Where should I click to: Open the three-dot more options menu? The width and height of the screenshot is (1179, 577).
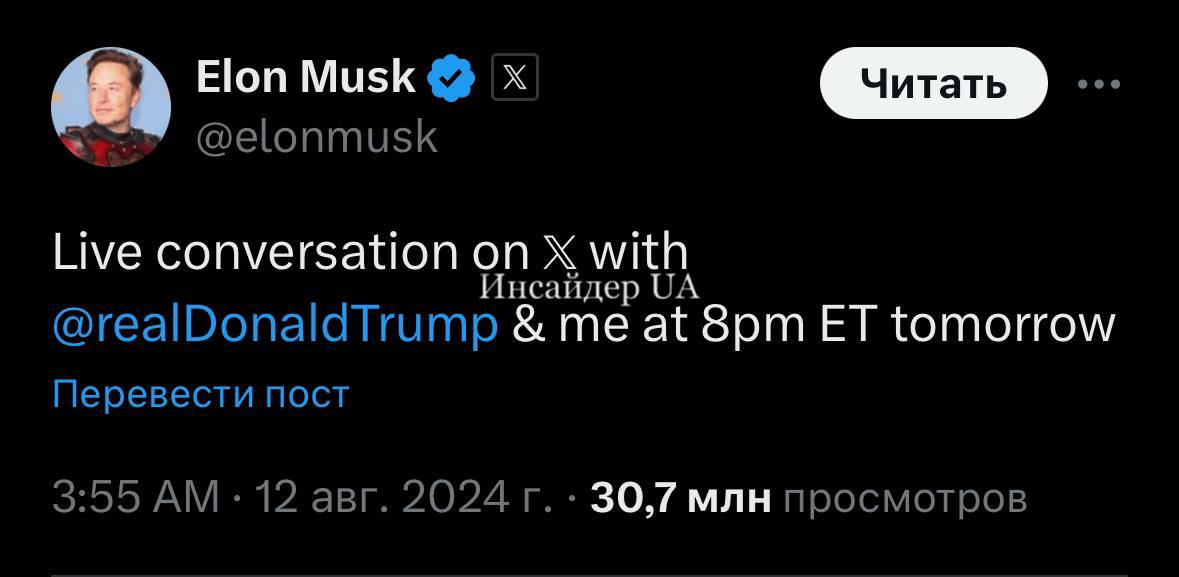tap(1099, 85)
